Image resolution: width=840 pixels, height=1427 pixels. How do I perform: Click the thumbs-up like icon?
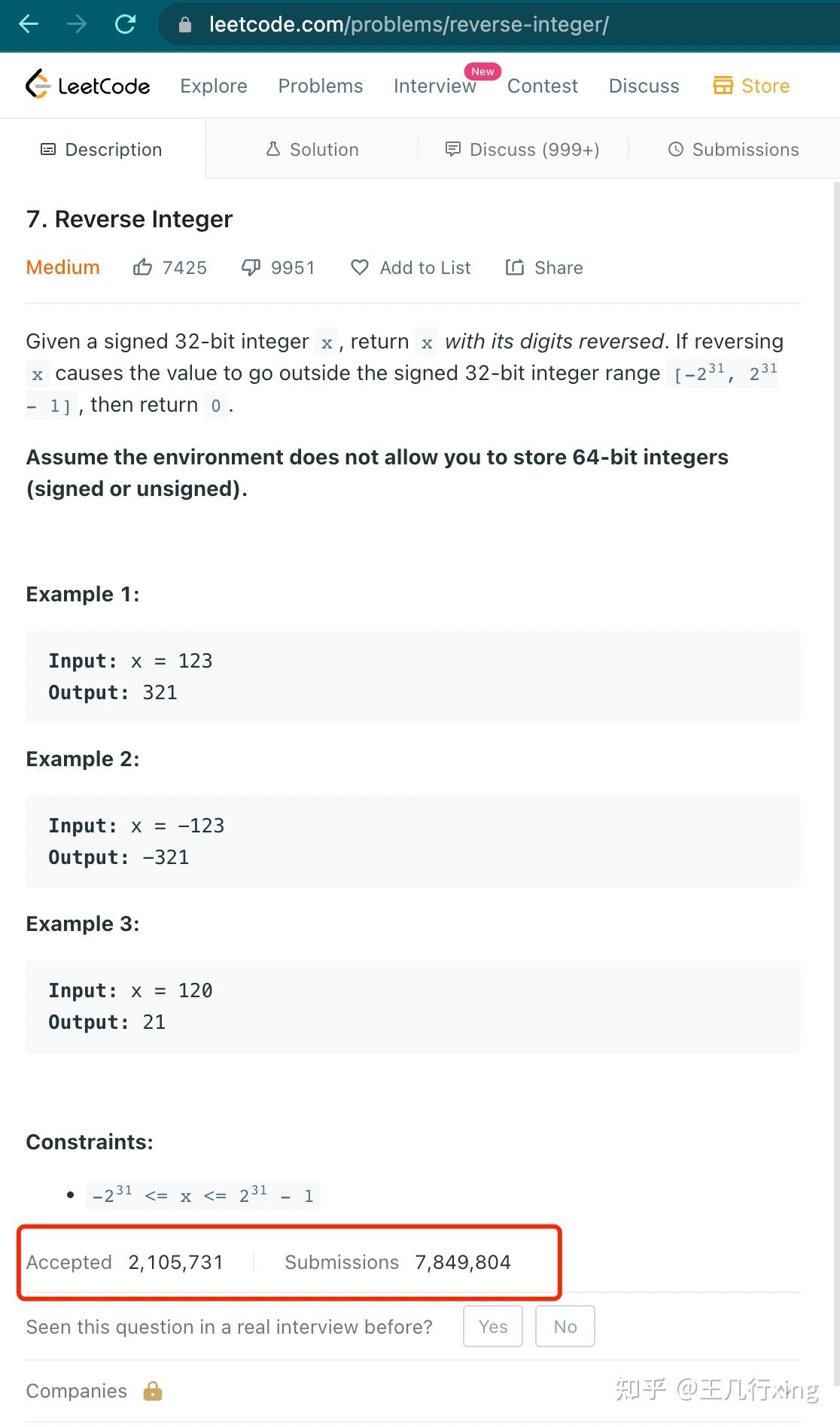point(143,267)
